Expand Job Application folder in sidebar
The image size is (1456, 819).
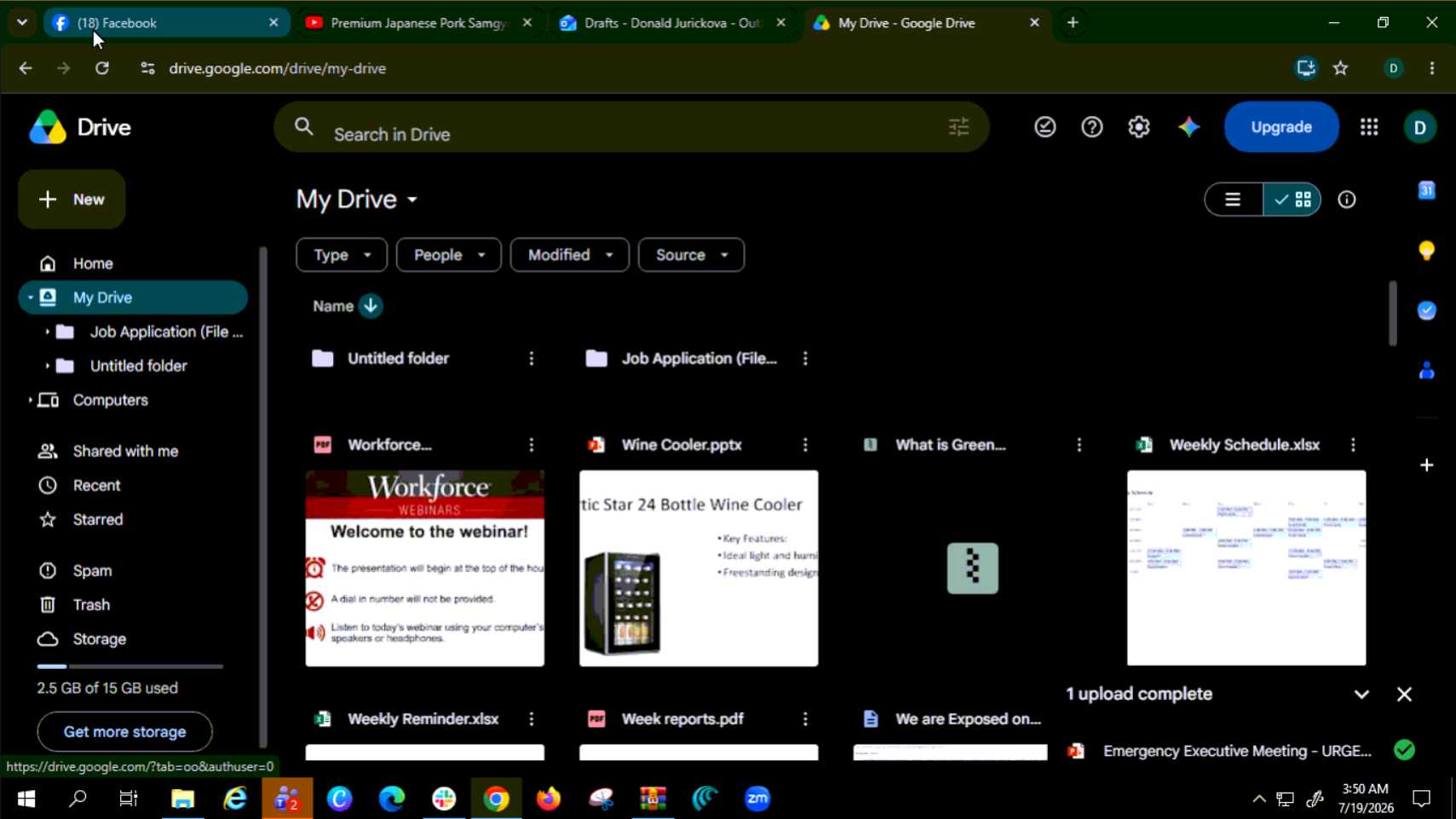(47, 332)
